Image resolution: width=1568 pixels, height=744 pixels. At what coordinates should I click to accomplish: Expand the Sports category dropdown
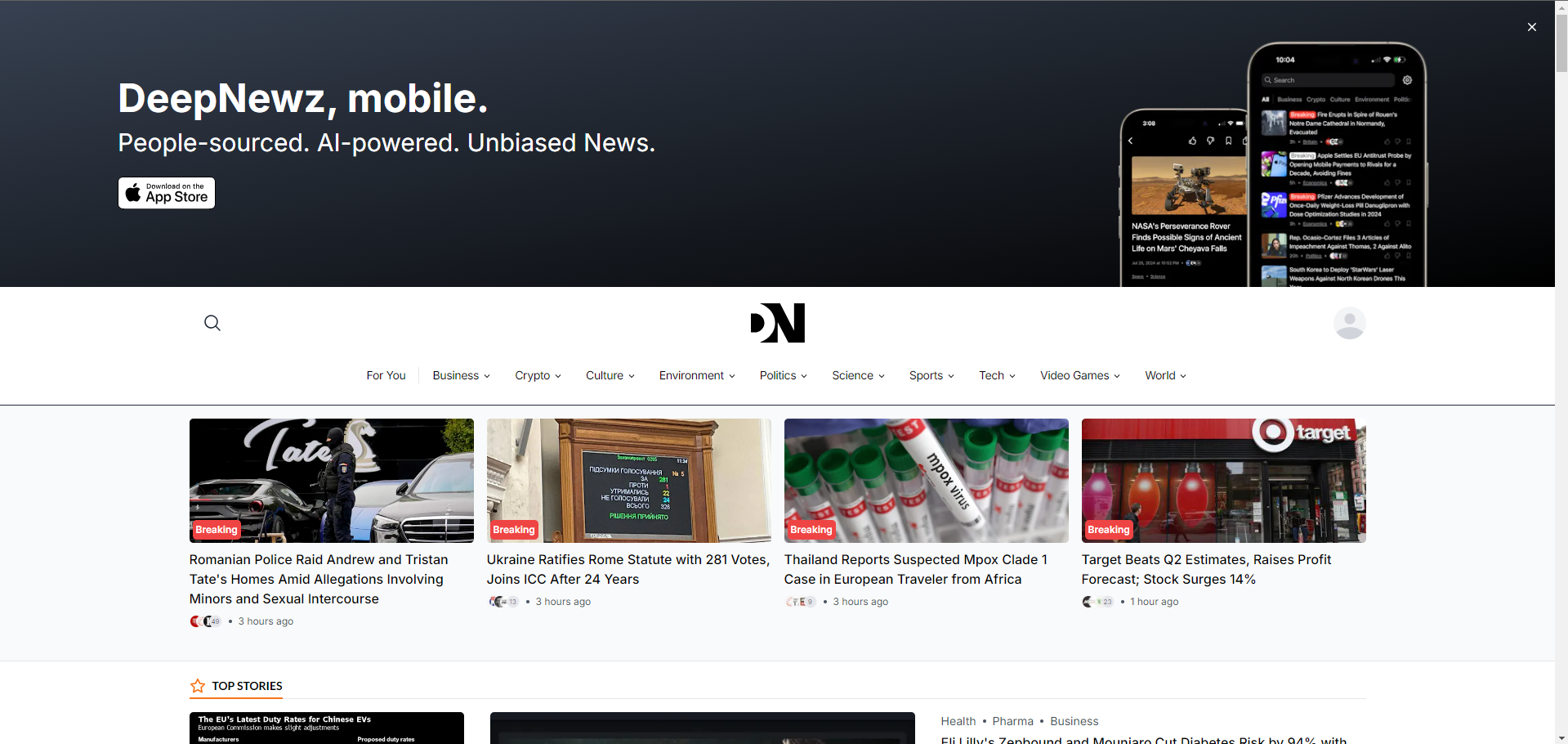[931, 375]
